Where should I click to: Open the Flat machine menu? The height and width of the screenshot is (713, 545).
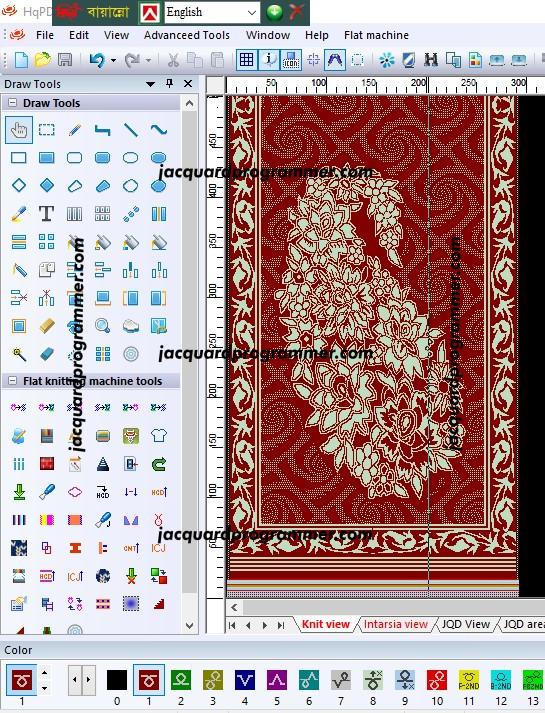coord(376,35)
